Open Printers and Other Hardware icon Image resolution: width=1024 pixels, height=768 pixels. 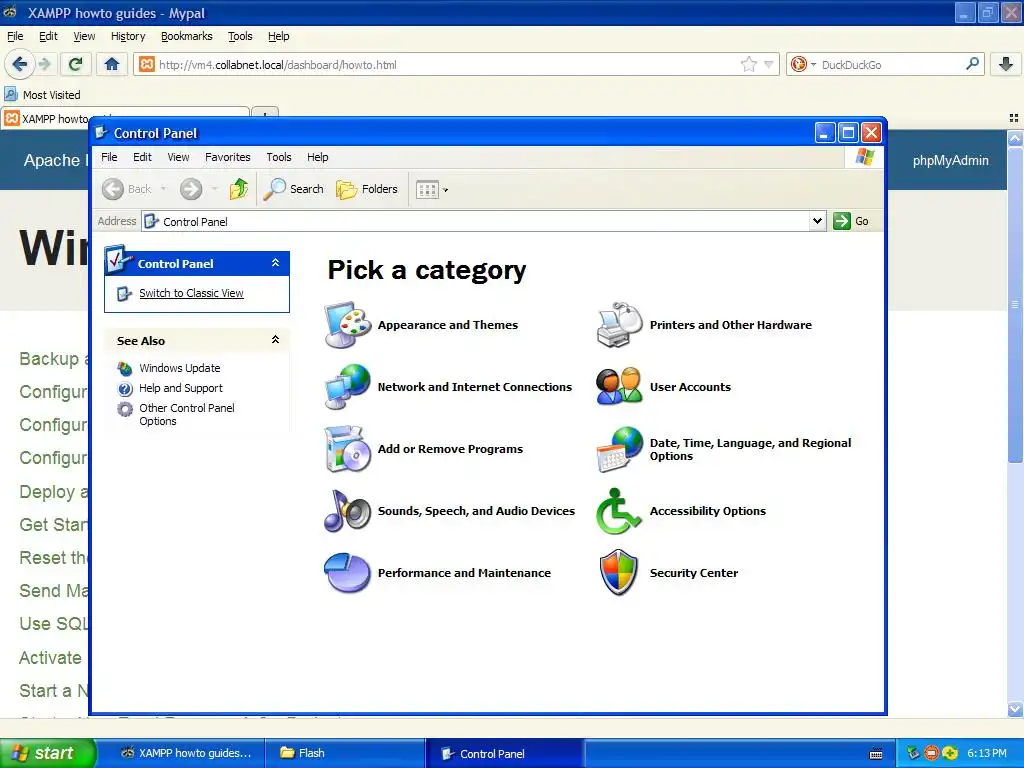point(619,325)
